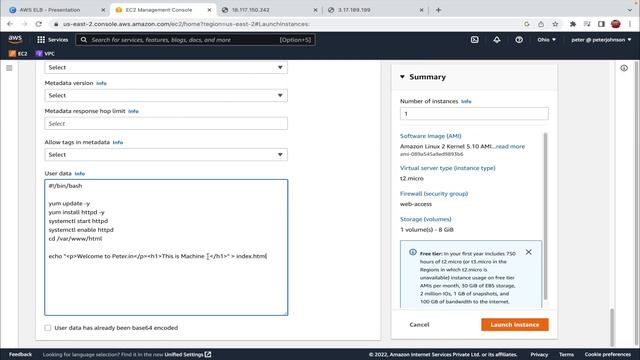Open the browser profile avatar

tap(616, 24)
